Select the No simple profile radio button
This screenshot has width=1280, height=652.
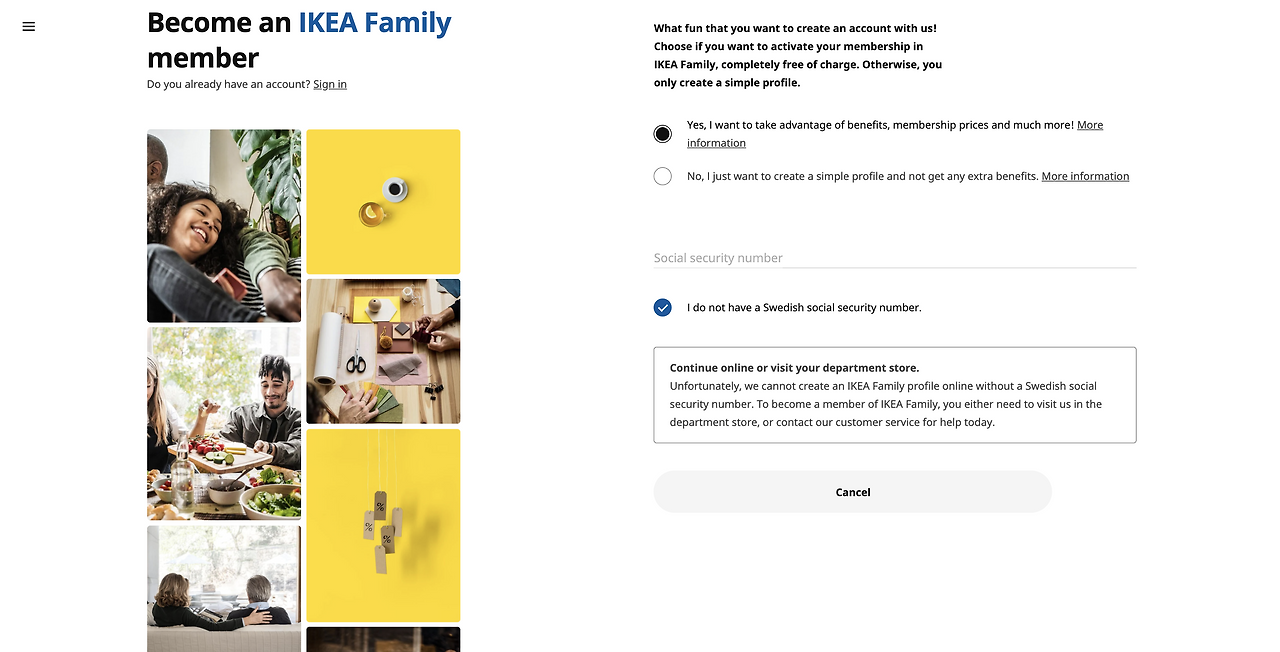(x=662, y=176)
